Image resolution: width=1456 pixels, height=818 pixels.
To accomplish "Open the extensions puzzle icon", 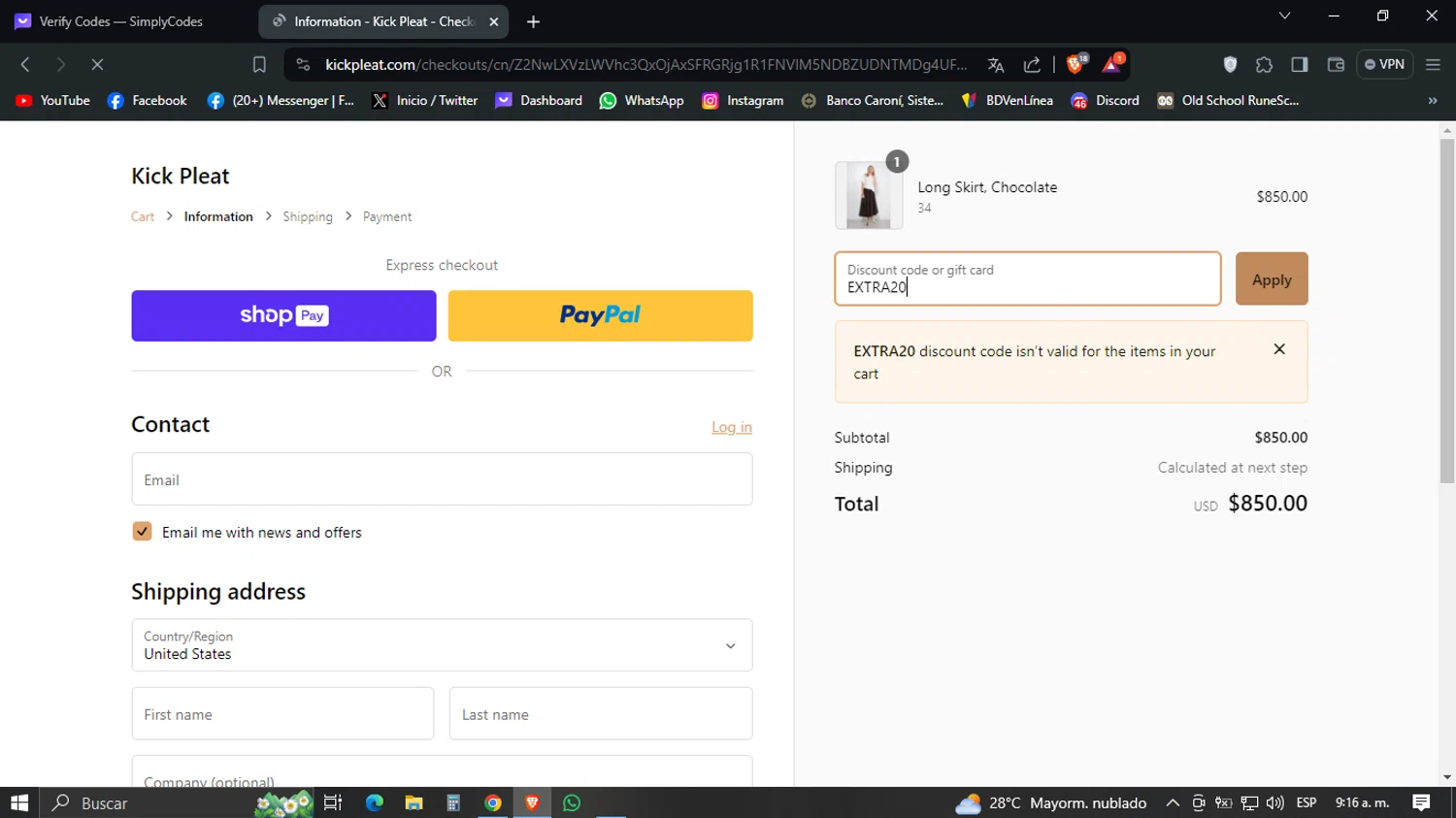I will 1264,64.
